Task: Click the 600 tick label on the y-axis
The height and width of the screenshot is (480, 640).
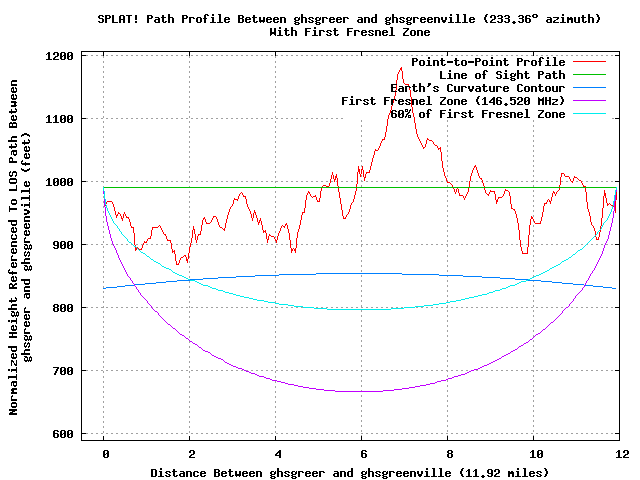Action: [x=65, y=434]
